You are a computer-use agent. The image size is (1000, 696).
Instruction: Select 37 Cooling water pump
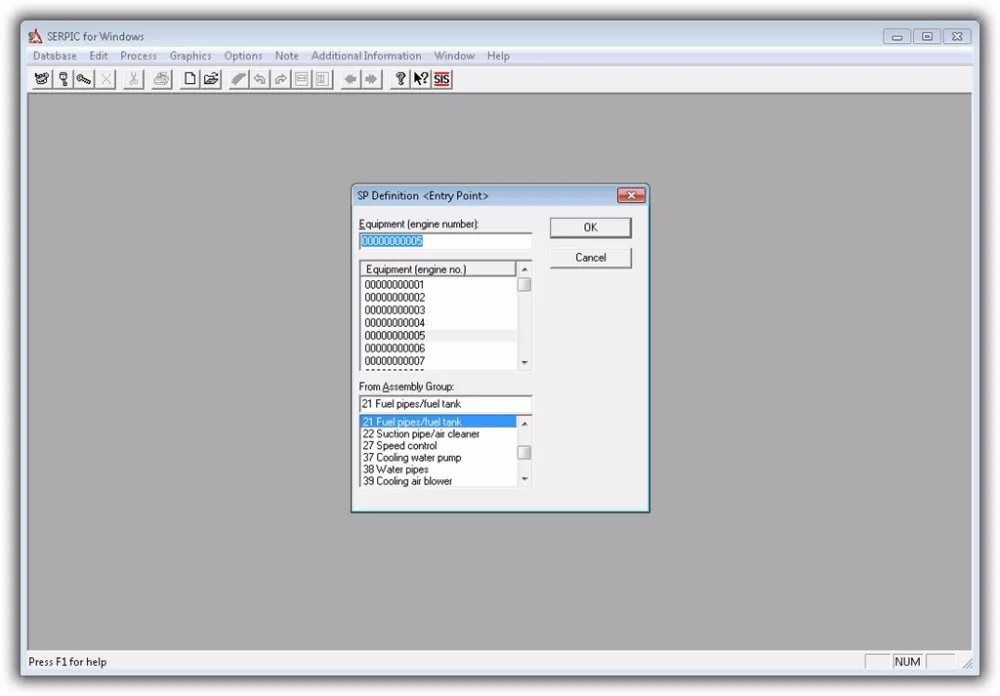coord(438,457)
